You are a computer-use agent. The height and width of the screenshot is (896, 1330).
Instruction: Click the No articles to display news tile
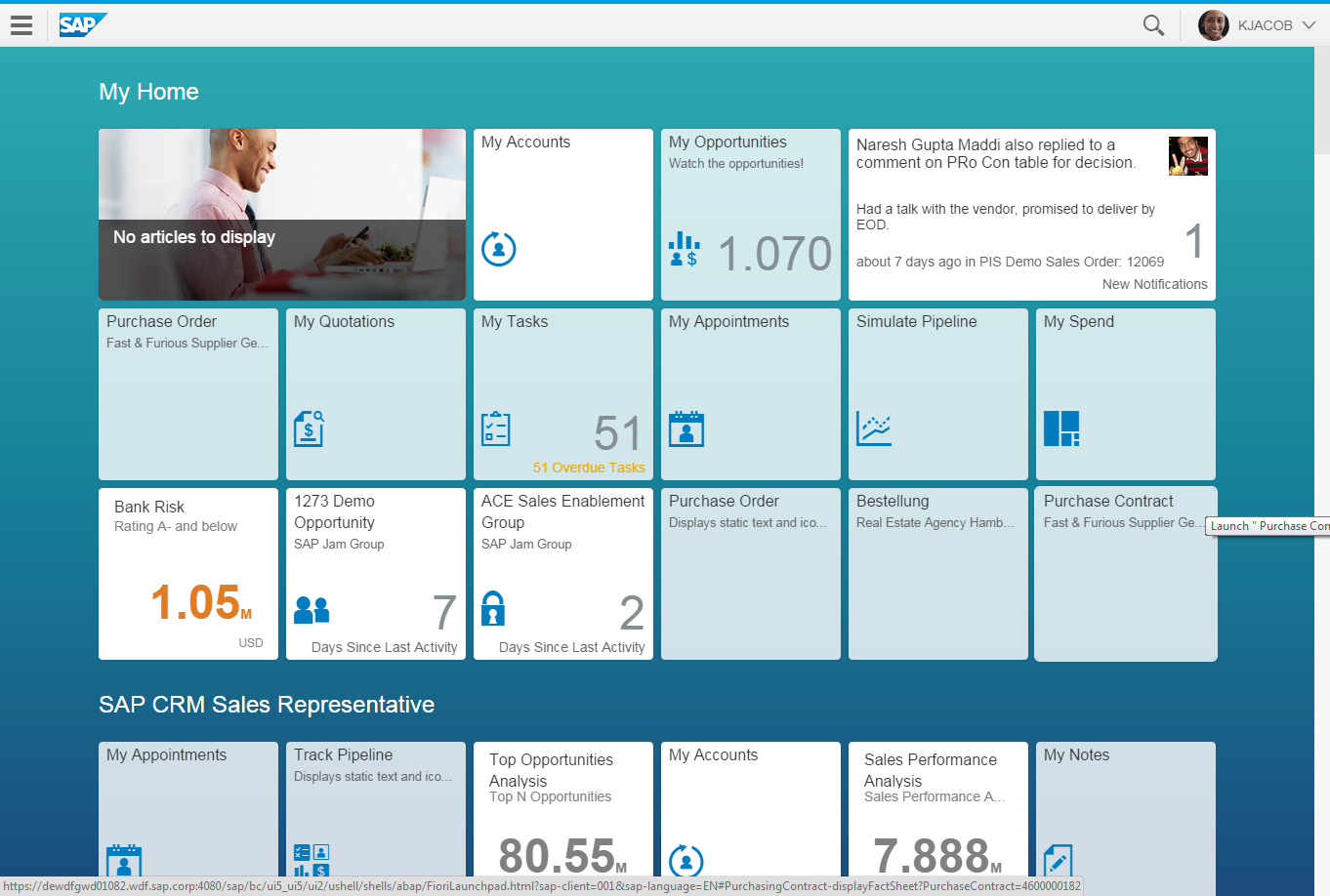(282, 215)
